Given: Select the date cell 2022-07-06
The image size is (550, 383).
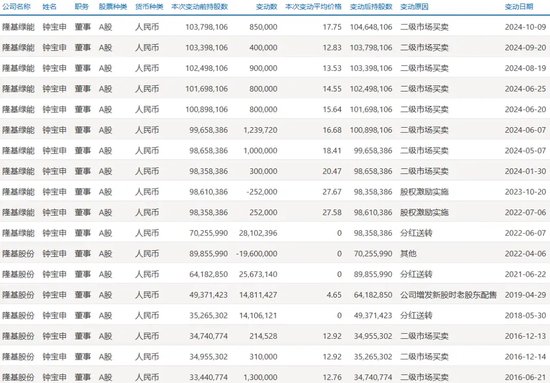Looking at the screenshot, I should [525, 212].
